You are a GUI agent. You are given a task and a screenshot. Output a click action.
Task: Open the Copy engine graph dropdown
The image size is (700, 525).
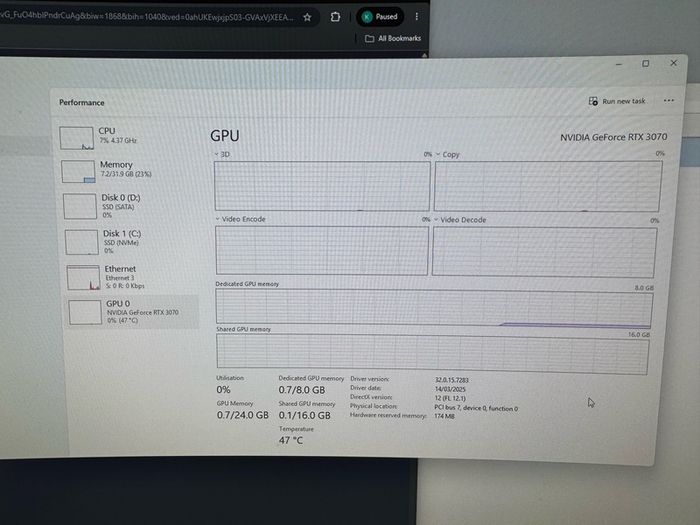tap(447, 154)
